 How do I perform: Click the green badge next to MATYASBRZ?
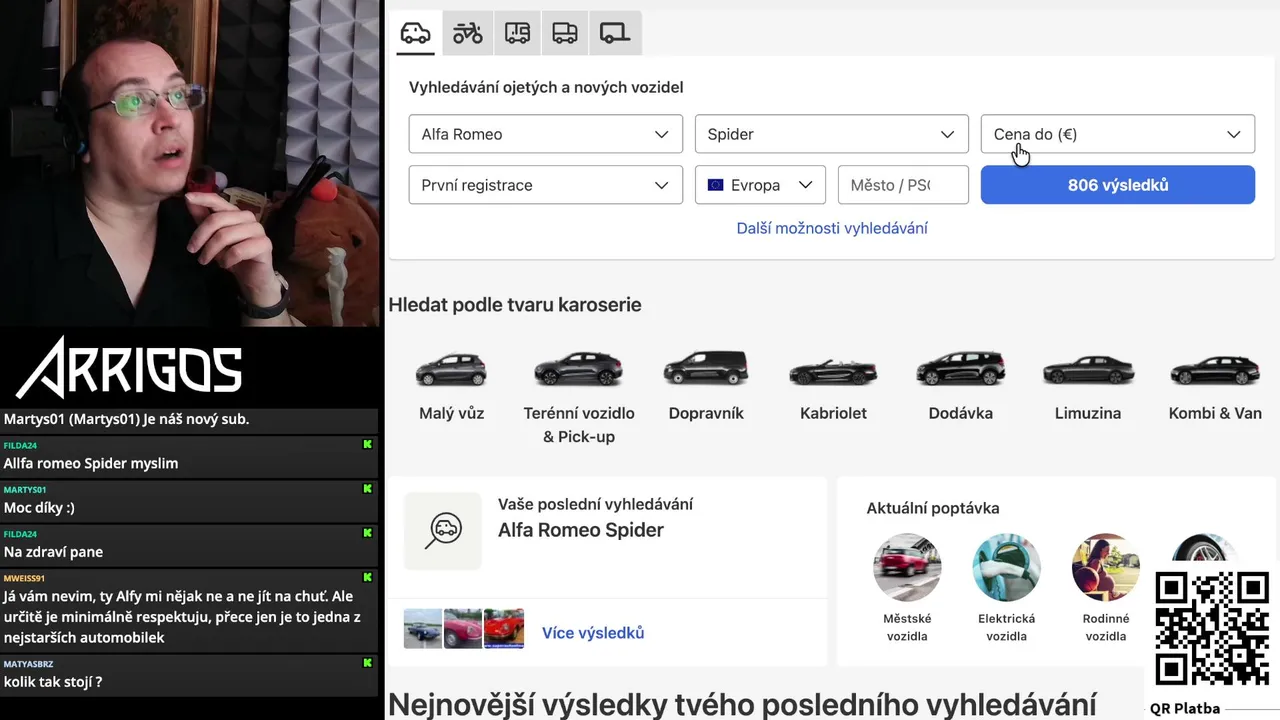point(367,662)
